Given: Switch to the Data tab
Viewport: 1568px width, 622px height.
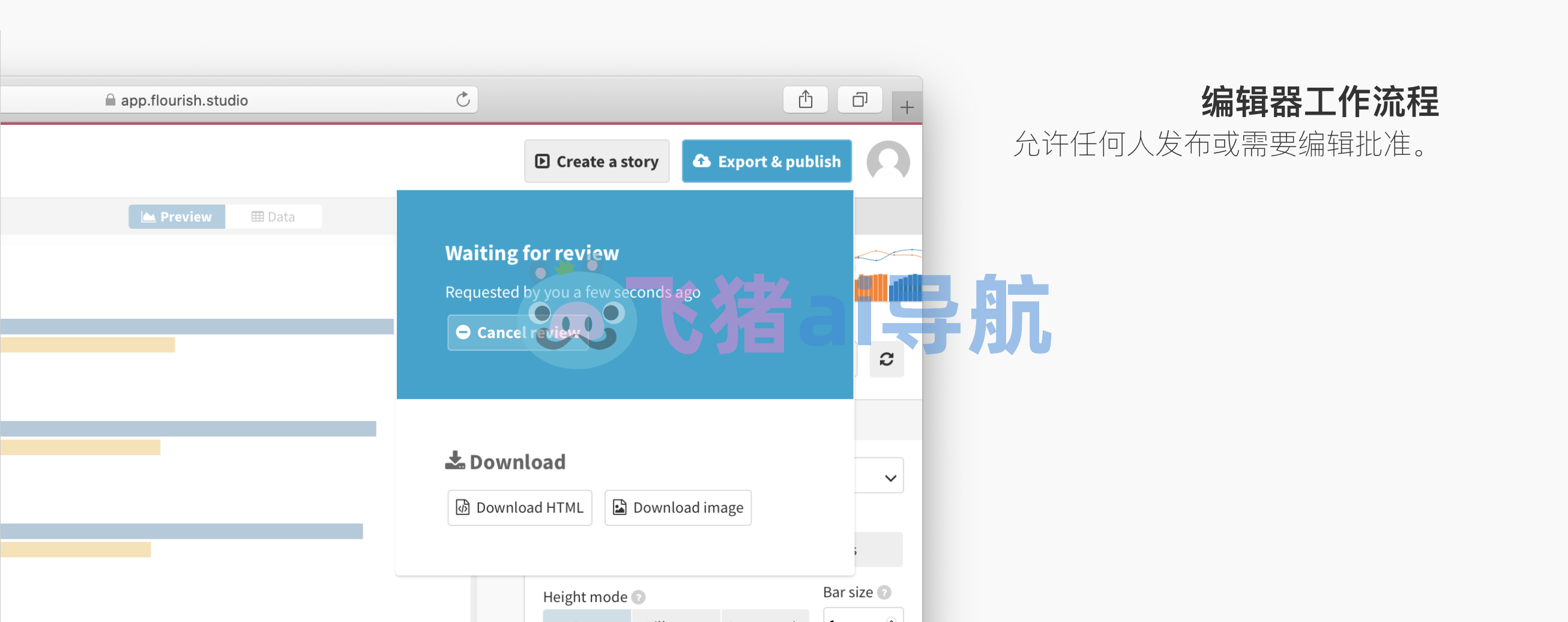Looking at the screenshot, I should [x=273, y=217].
